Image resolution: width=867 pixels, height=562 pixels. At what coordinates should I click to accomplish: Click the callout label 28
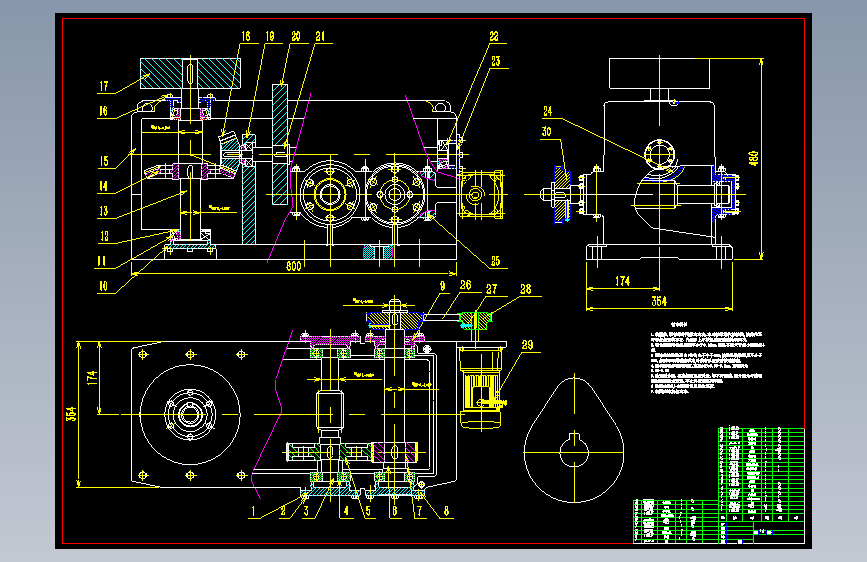click(525, 289)
